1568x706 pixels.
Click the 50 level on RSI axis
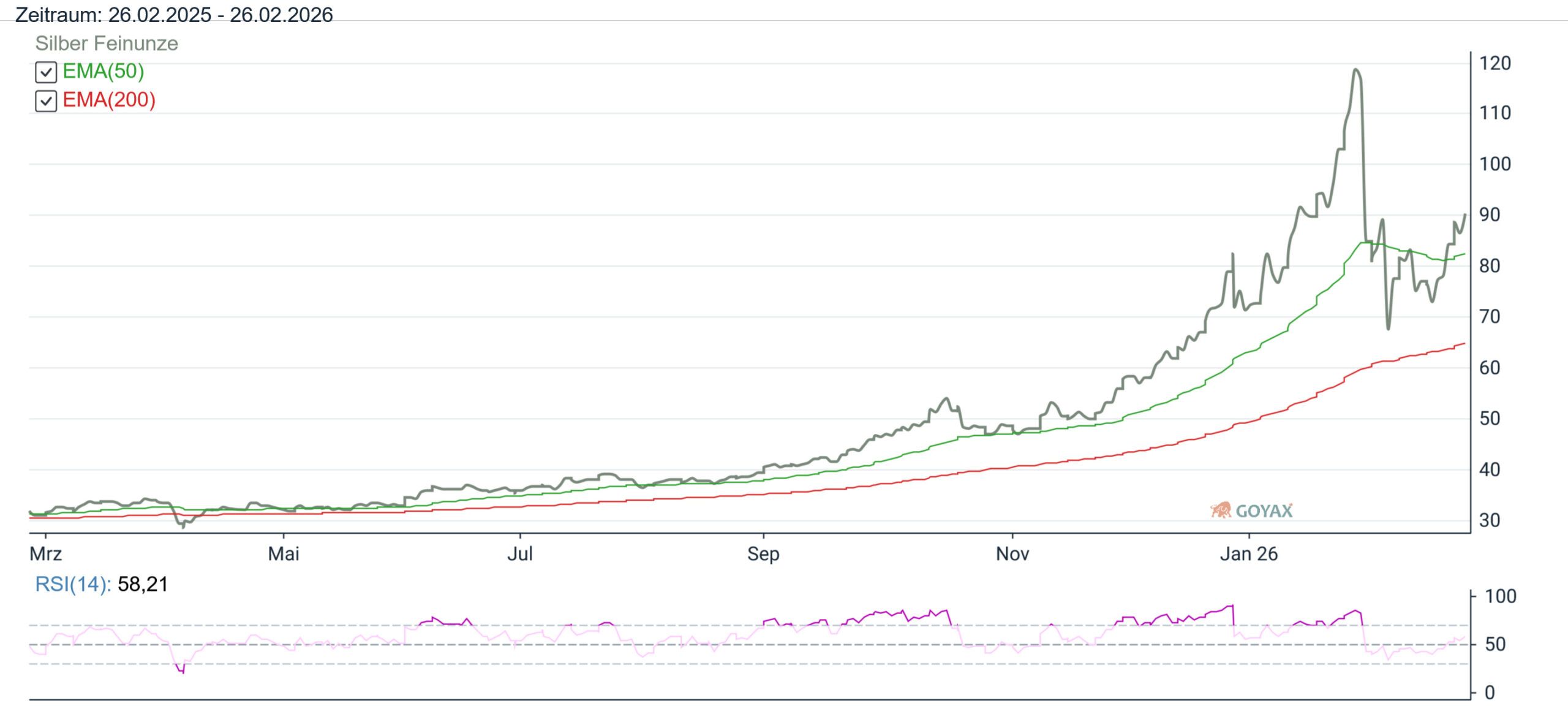pos(1495,644)
